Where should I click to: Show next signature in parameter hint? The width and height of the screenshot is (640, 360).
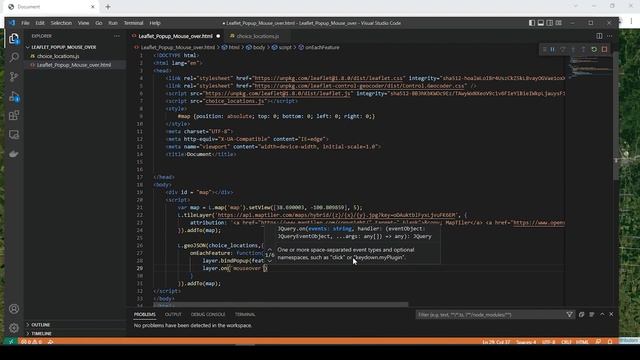269,261
